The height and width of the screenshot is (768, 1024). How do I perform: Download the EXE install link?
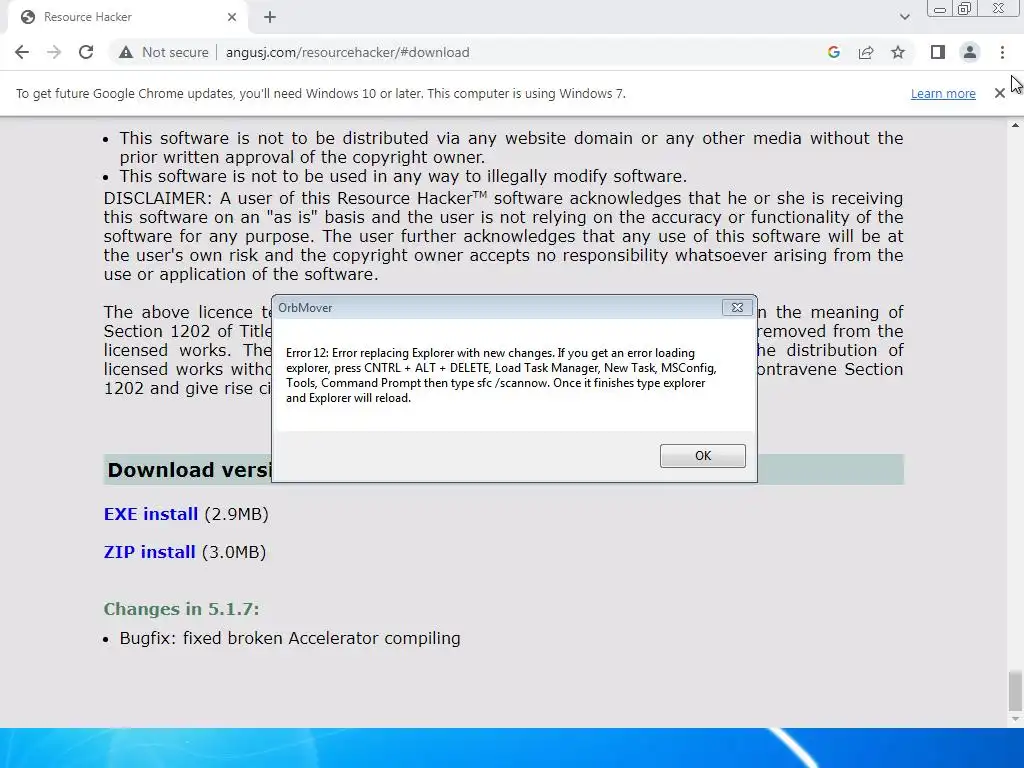click(x=151, y=514)
